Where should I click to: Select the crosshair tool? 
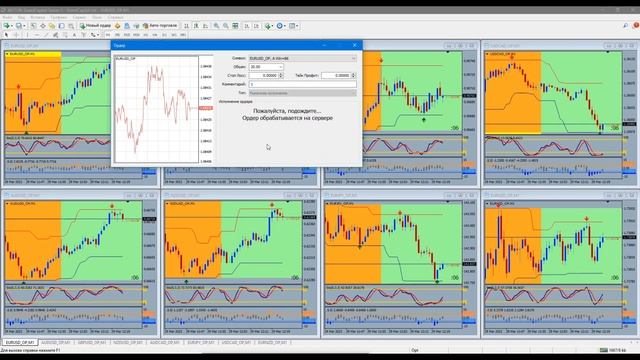16,35
